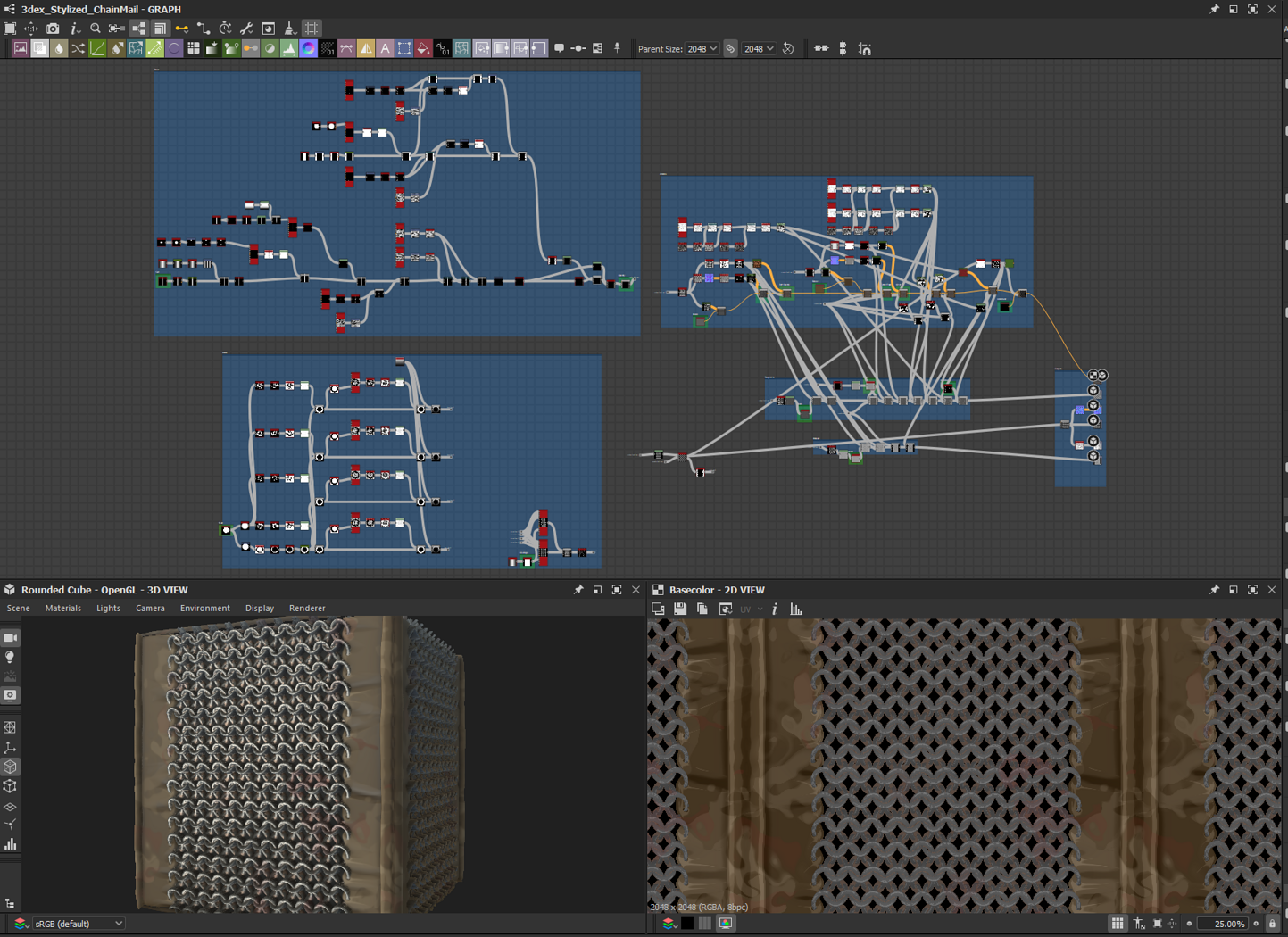Open the Materials menu
The image size is (1288, 937).
tap(62, 609)
